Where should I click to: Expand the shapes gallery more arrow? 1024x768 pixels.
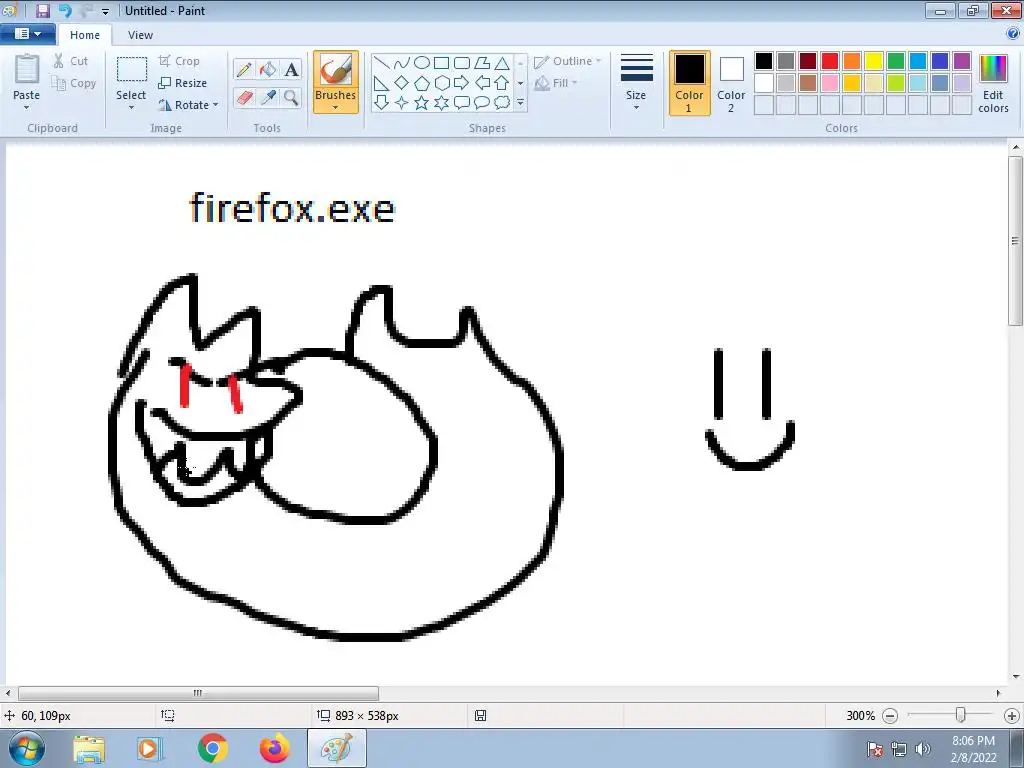tap(520, 103)
